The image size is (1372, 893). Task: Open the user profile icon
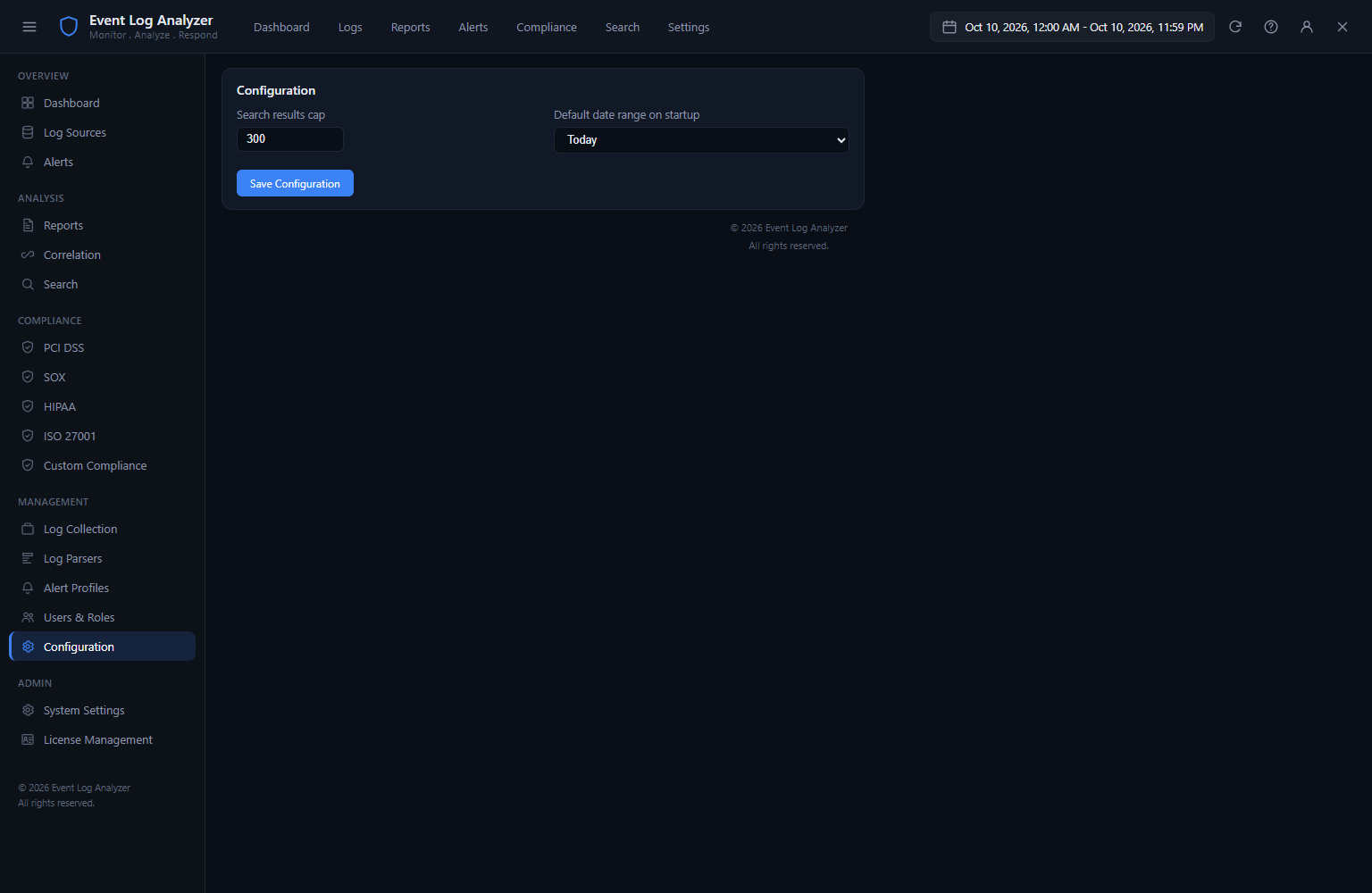[x=1307, y=27]
